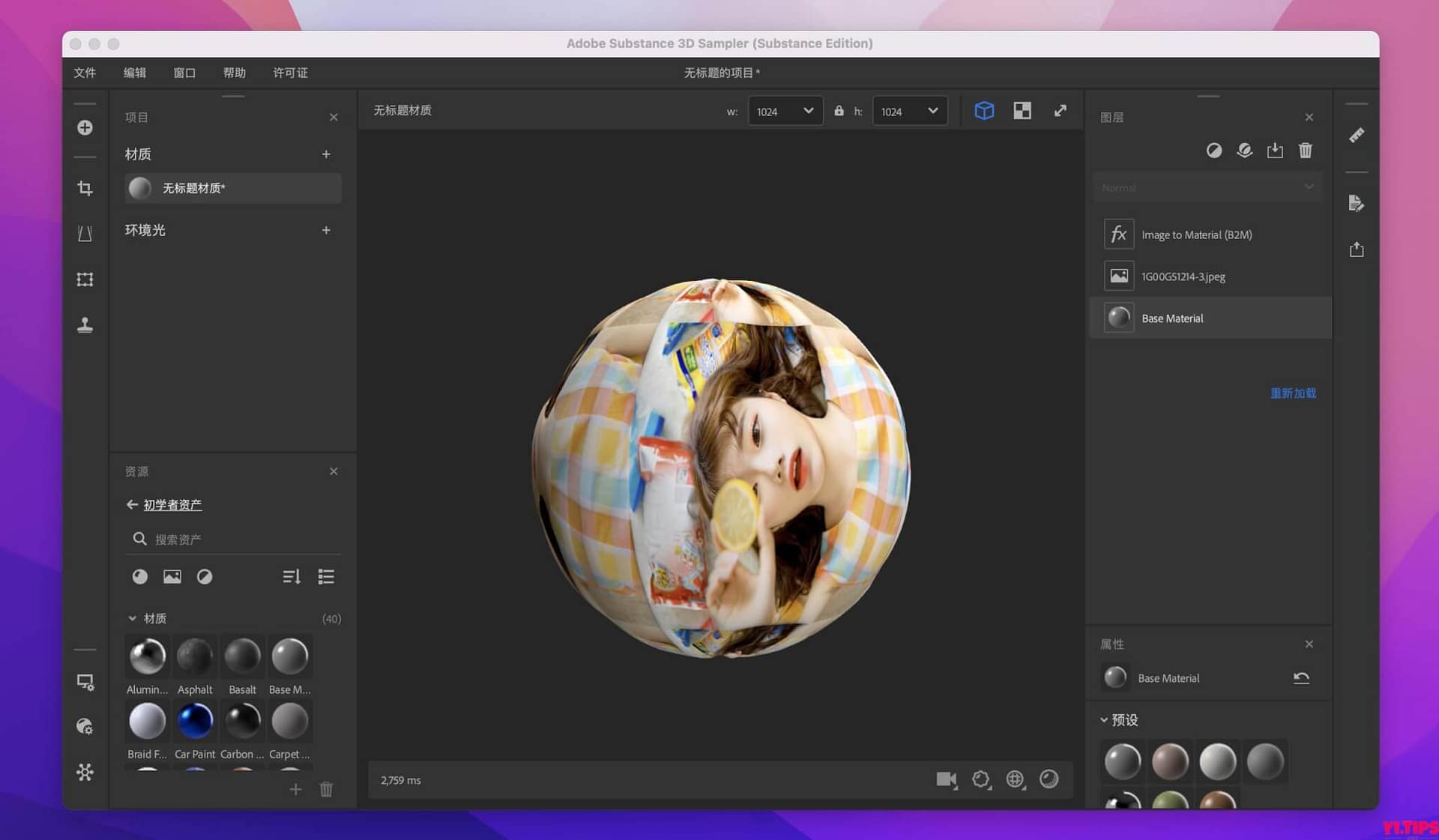Click the delete layer trash icon
Screen dimensions: 1439x840
(1305, 151)
